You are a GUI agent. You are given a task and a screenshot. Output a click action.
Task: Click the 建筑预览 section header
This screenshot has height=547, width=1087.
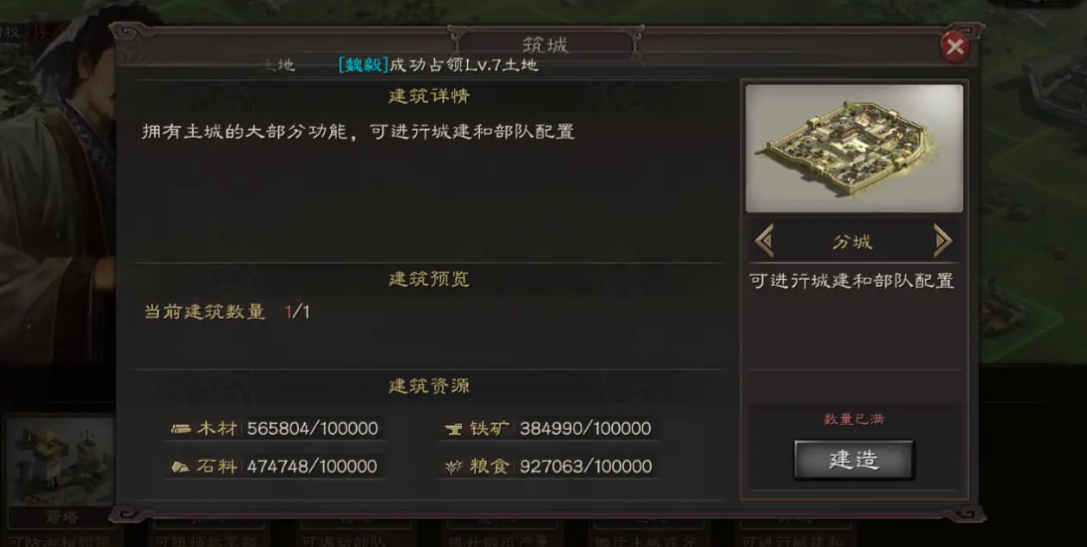click(x=429, y=279)
